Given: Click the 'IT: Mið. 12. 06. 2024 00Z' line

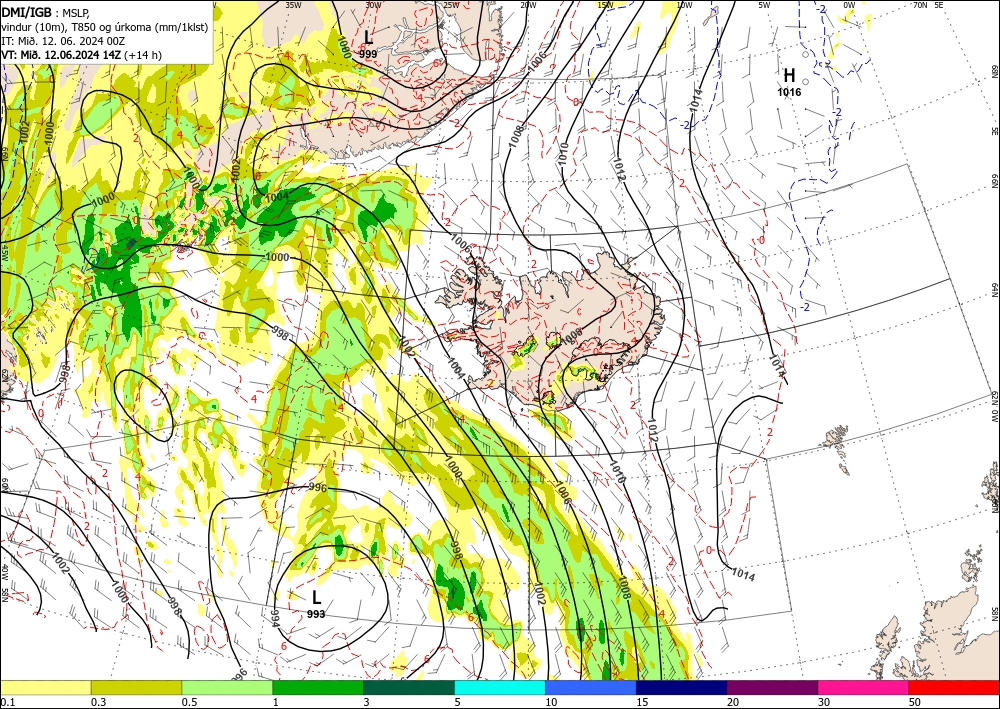Looking at the screenshot, I should [x=63, y=41].
